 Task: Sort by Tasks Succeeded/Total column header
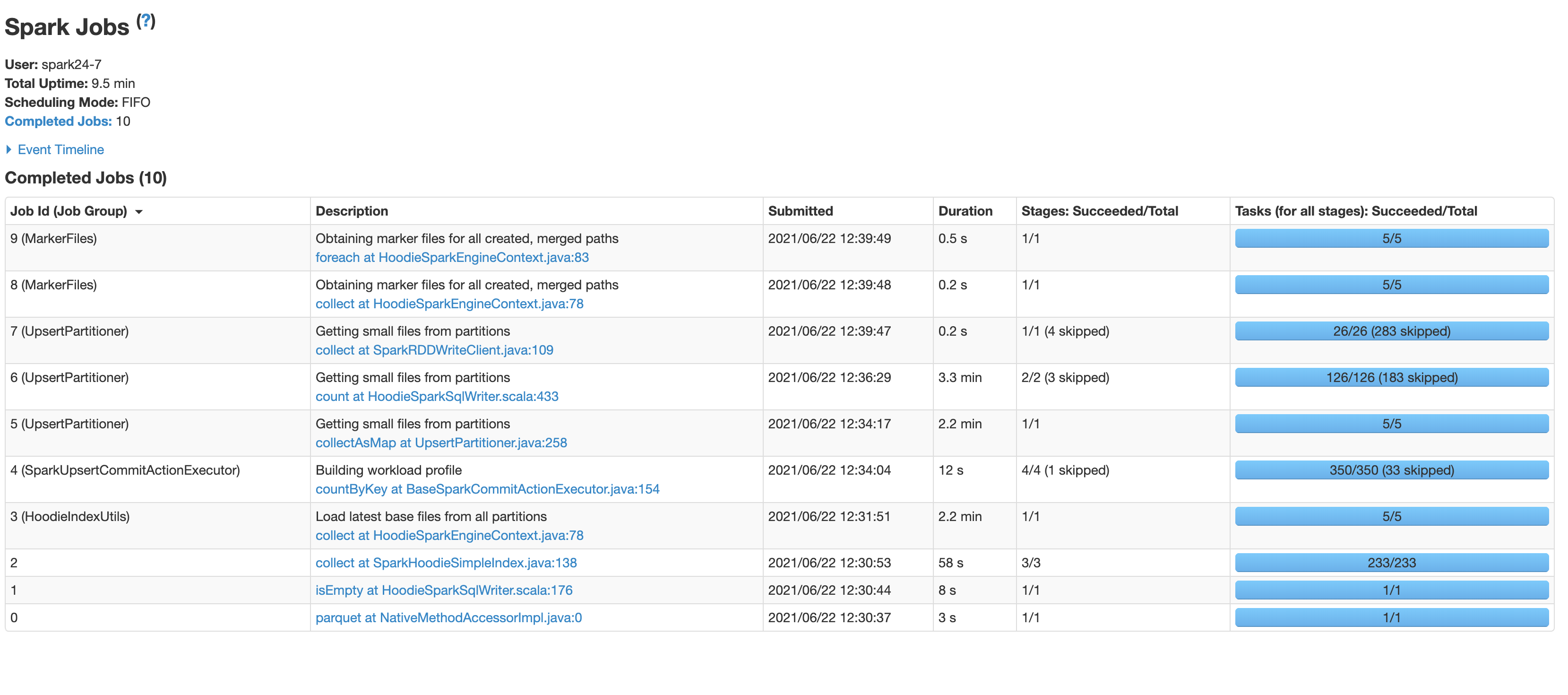coord(1355,211)
